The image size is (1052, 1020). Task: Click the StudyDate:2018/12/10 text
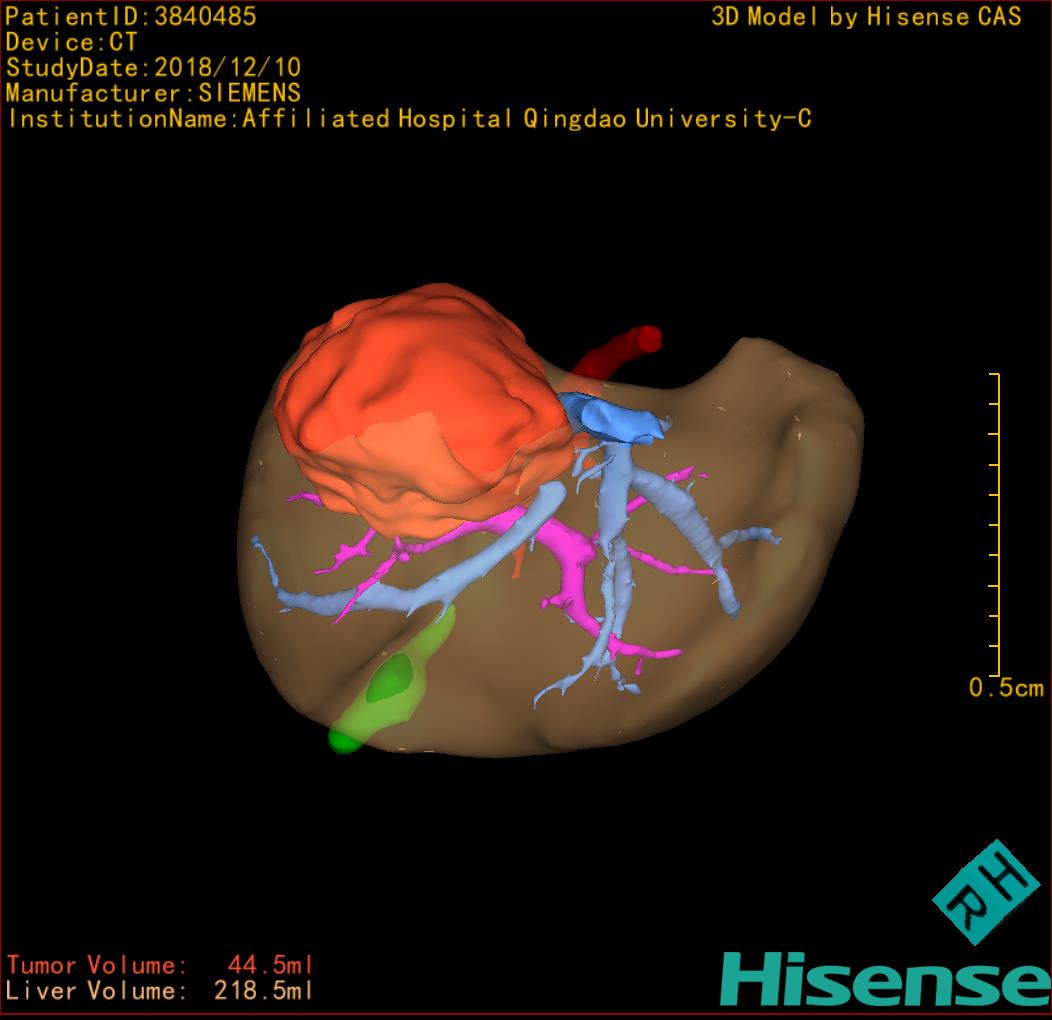(153, 67)
